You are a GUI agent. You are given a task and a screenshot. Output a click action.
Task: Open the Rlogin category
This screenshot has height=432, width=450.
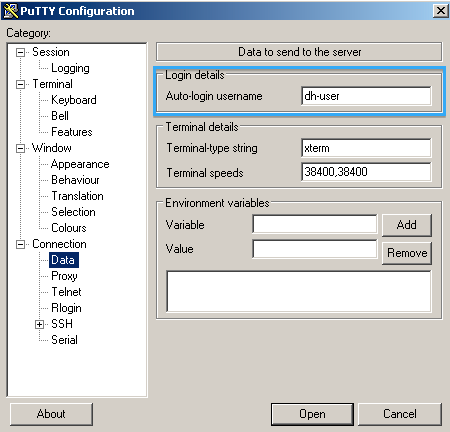(66, 308)
